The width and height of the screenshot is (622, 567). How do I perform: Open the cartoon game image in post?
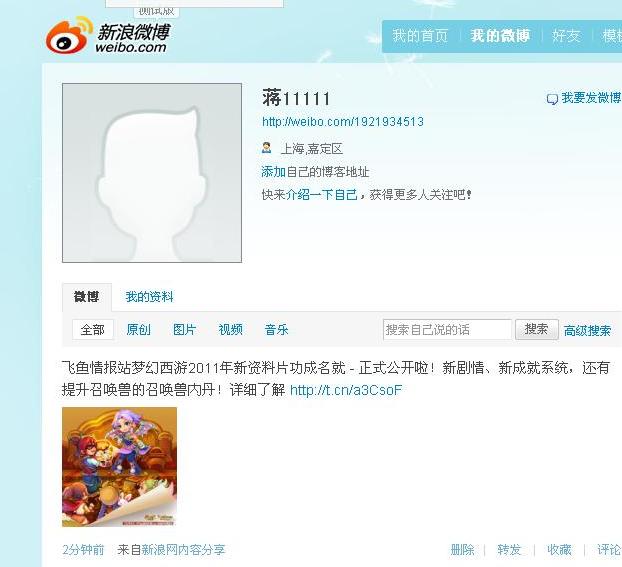click(x=119, y=467)
